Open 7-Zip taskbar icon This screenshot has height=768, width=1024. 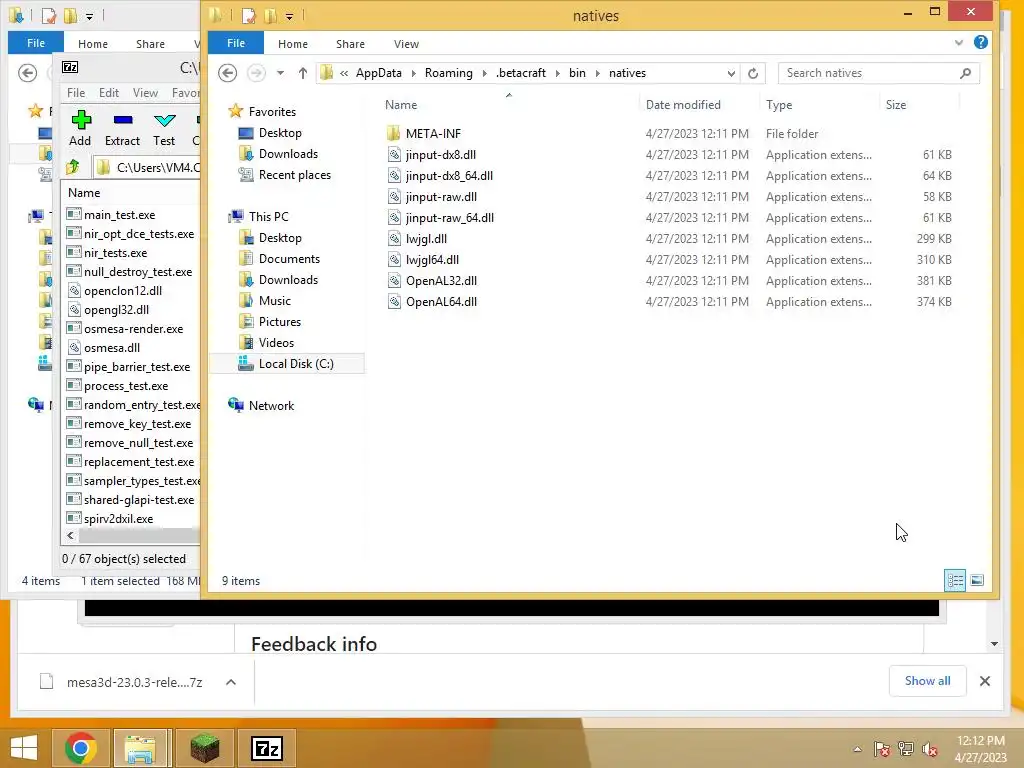click(x=266, y=748)
